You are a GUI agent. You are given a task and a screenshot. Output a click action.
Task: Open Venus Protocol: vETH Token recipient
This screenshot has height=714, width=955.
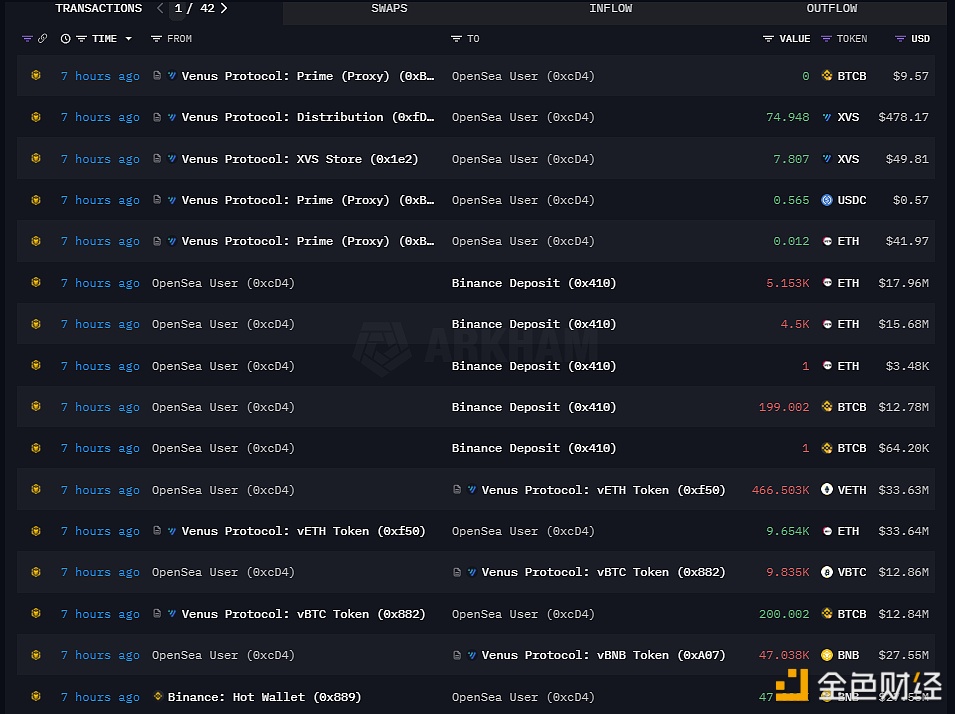pos(603,490)
